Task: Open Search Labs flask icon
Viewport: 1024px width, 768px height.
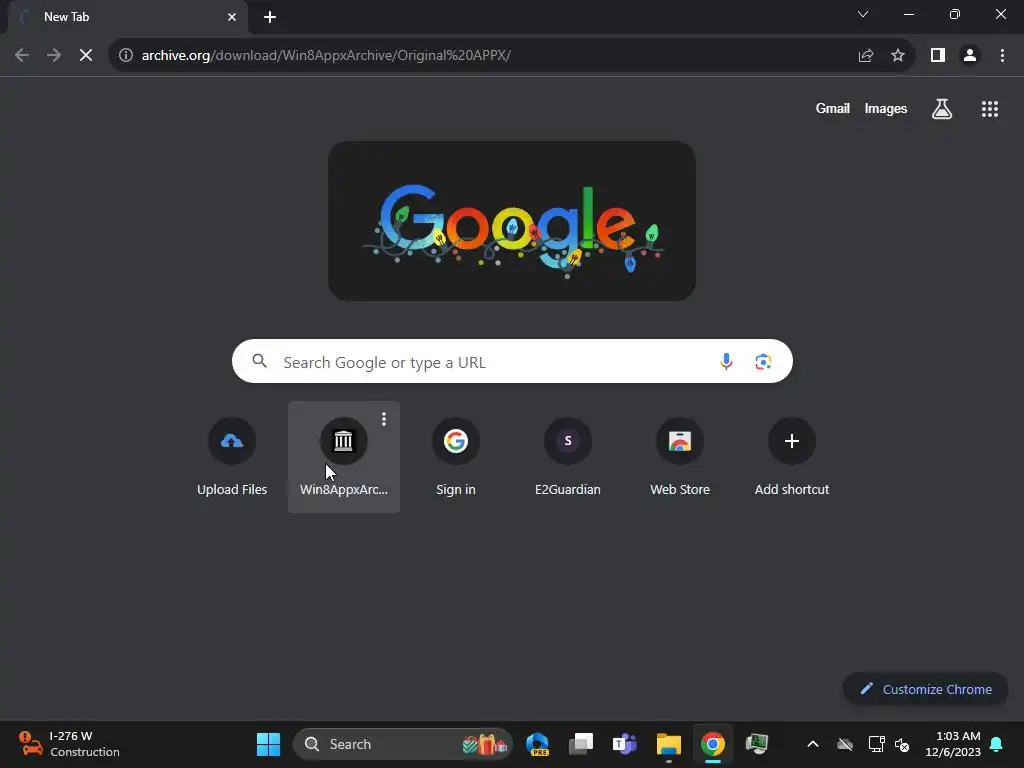Action: point(942,108)
